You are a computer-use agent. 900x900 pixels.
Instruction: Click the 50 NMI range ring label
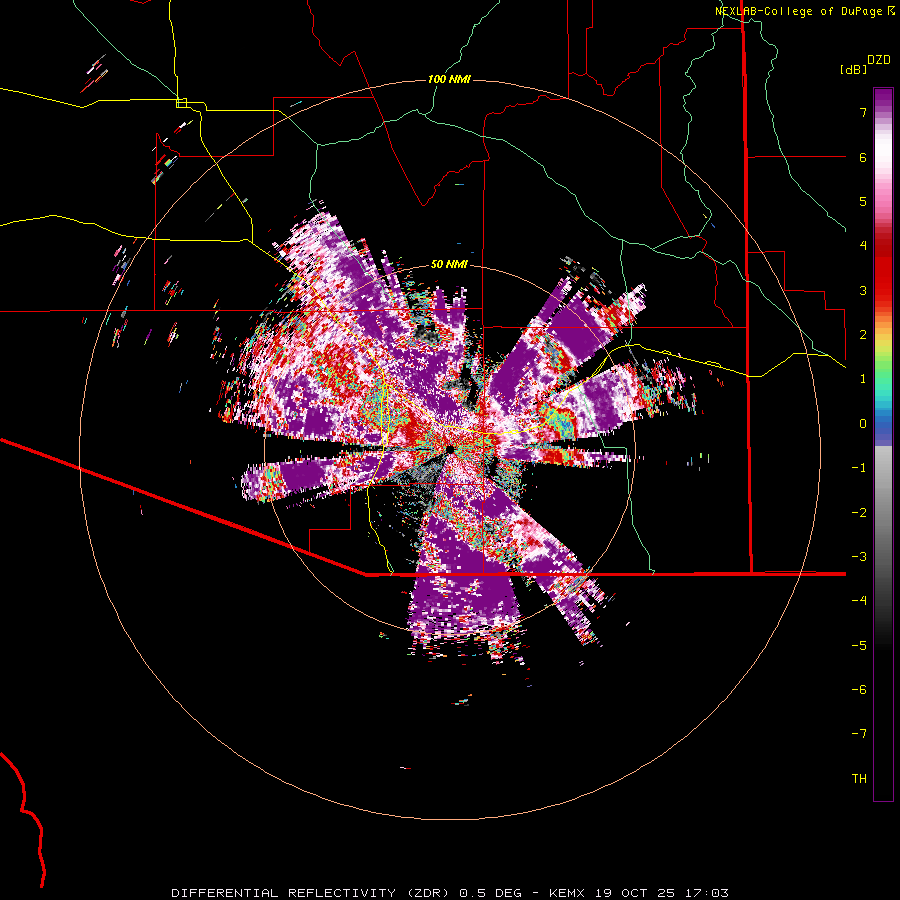[449, 264]
